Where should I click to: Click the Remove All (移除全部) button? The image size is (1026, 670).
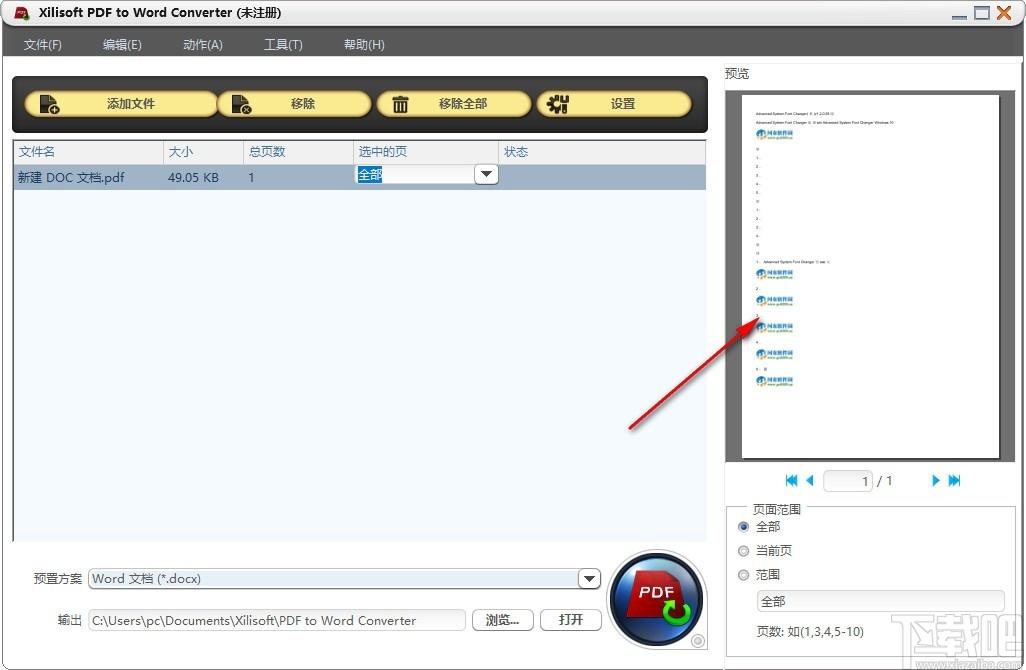point(454,104)
